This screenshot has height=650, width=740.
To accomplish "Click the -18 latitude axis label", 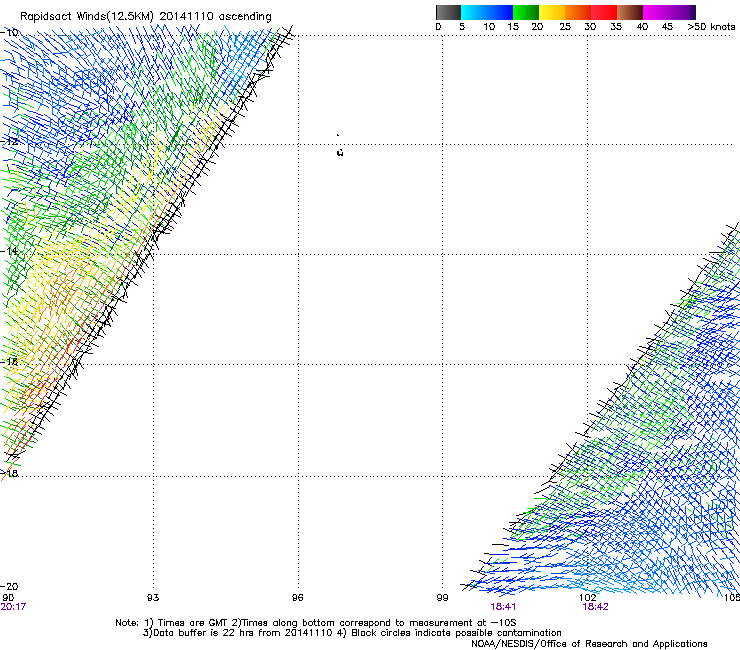I will point(9,473).
